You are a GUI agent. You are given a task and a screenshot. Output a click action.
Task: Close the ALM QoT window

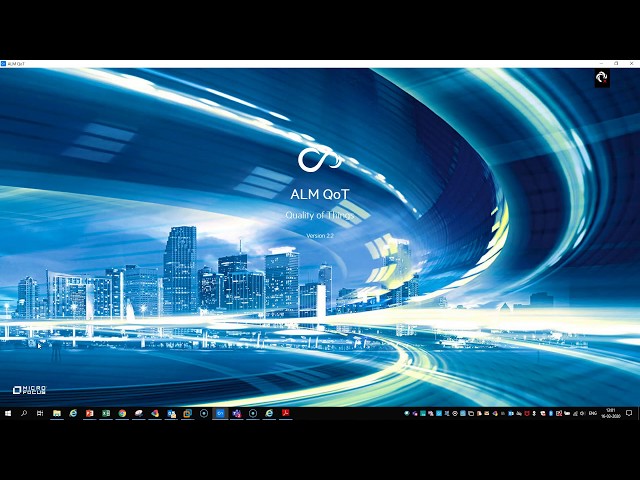pyautogui.click(x=631, y=64)
